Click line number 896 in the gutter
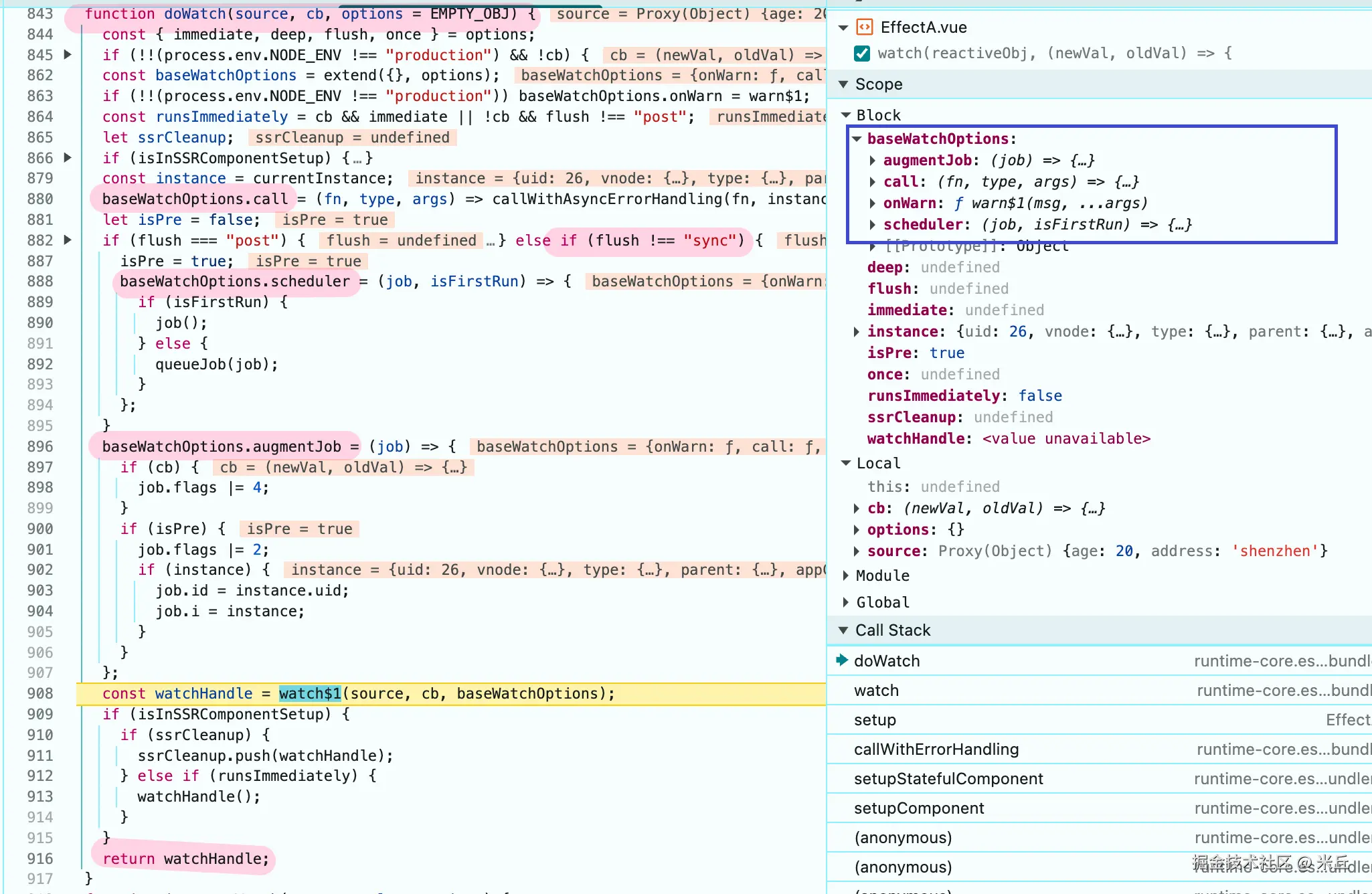Screen dimensions: 1372x894 [40, 446]
